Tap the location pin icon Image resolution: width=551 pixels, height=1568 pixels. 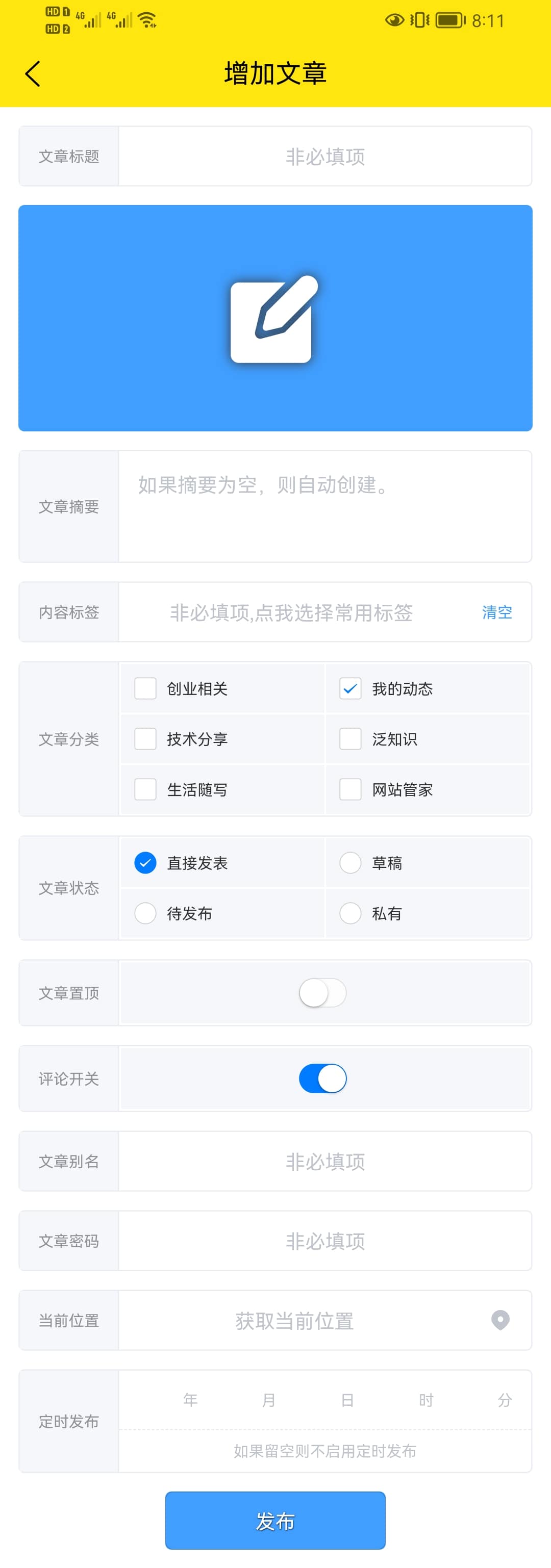(x=500, y=1320)
